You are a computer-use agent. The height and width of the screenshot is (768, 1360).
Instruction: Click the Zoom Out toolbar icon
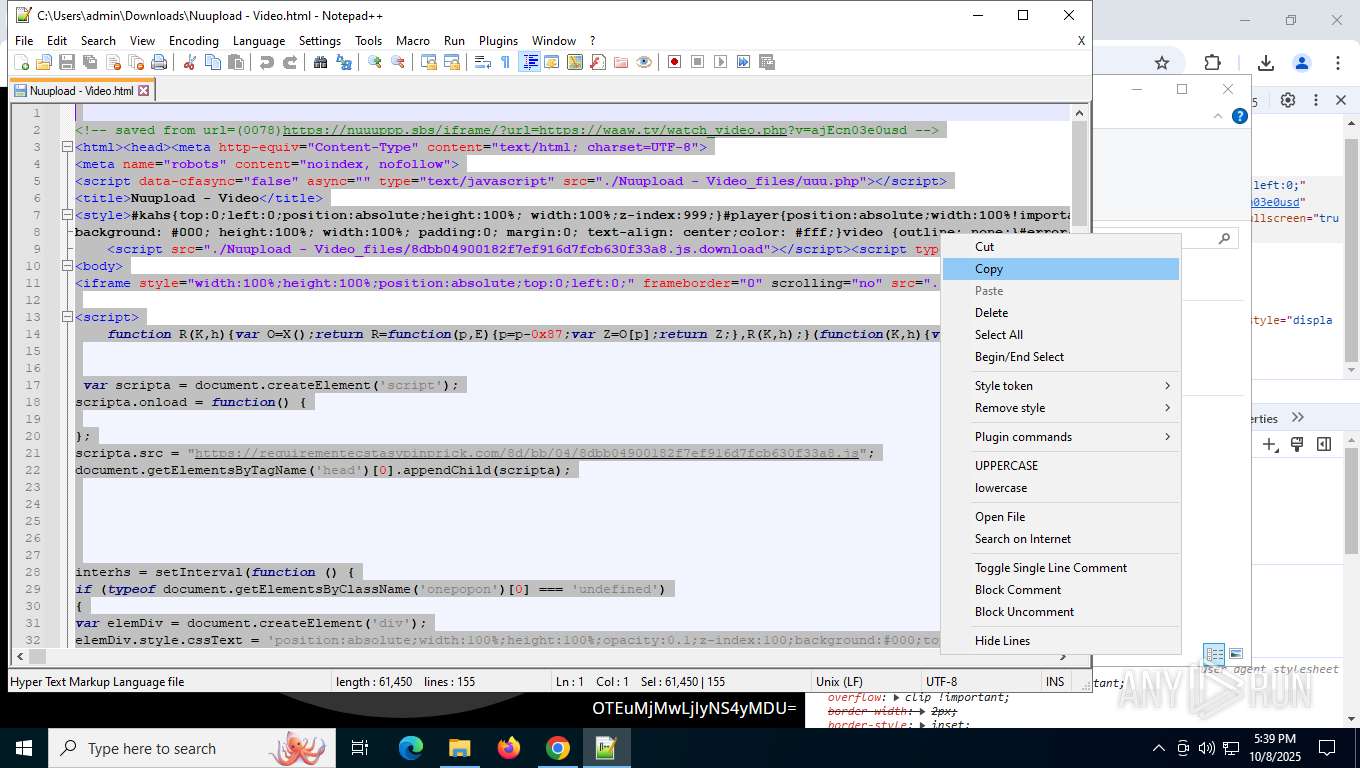tap(398, 62)
